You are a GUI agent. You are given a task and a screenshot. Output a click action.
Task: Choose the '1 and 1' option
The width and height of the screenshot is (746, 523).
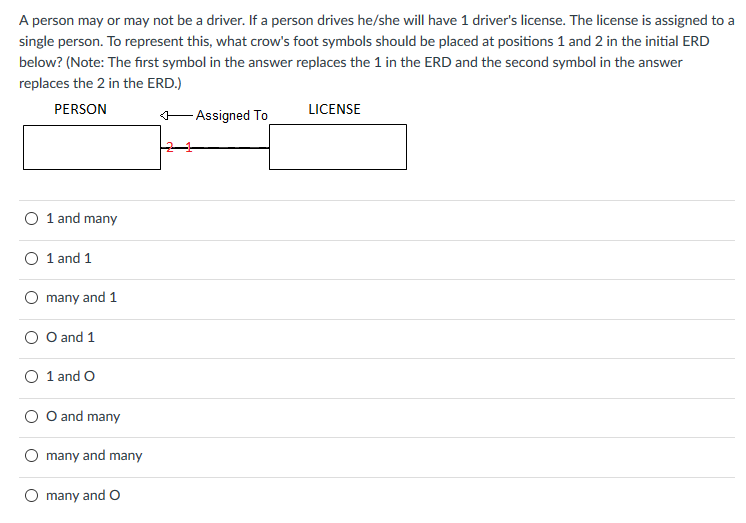point(31,258)
